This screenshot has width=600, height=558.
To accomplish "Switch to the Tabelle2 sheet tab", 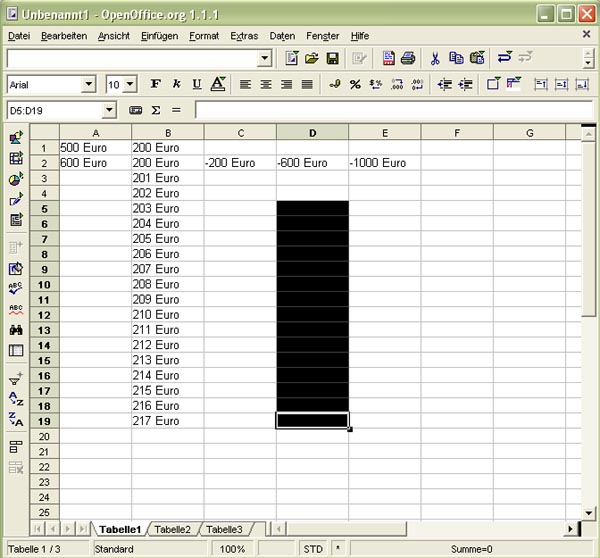I will tap(173, 529).
